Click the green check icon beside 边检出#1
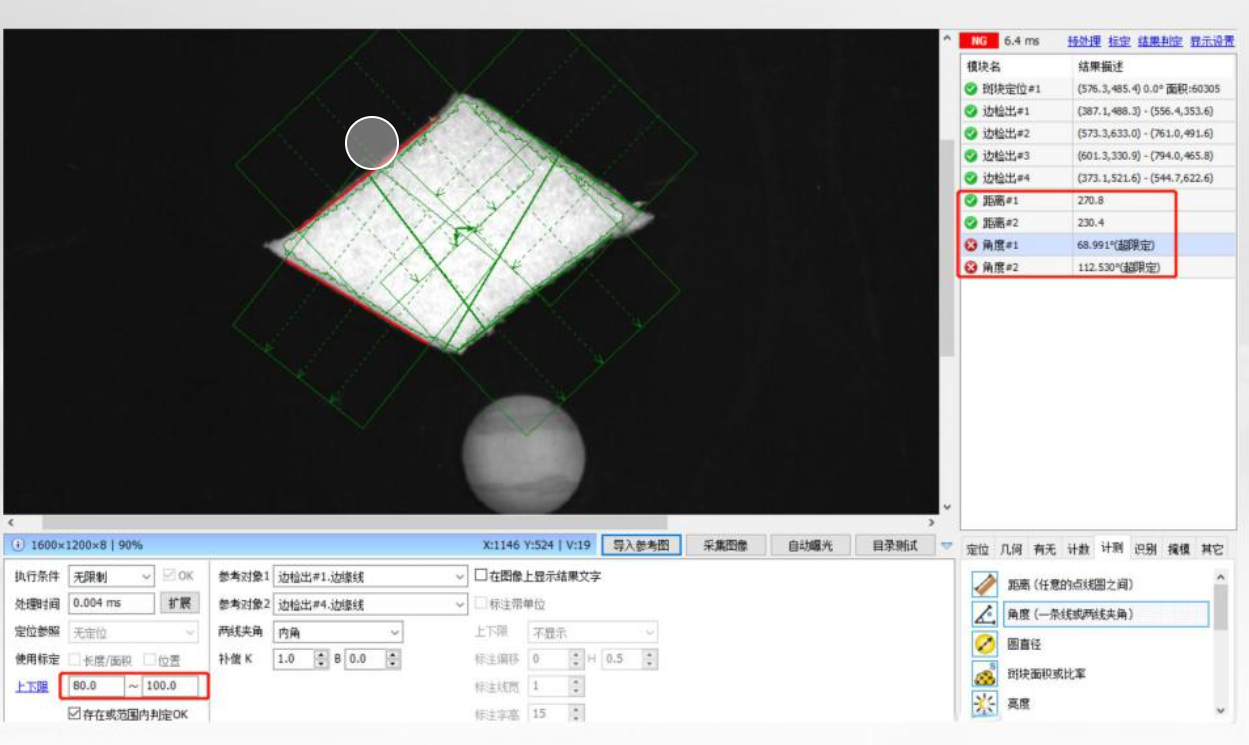 pos(971,111)
